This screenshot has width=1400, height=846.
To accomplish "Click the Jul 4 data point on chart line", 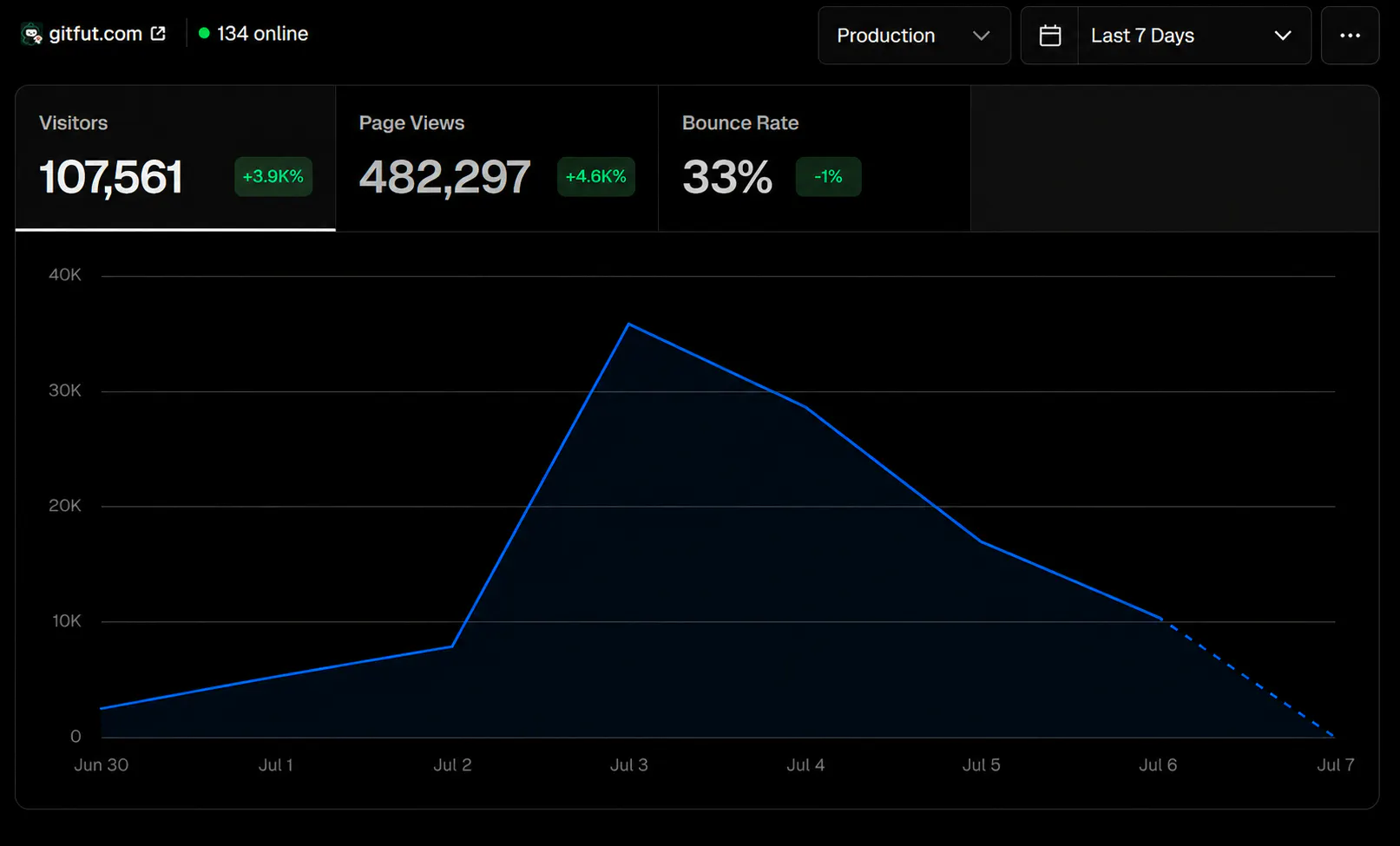I will tap(805, 406).
